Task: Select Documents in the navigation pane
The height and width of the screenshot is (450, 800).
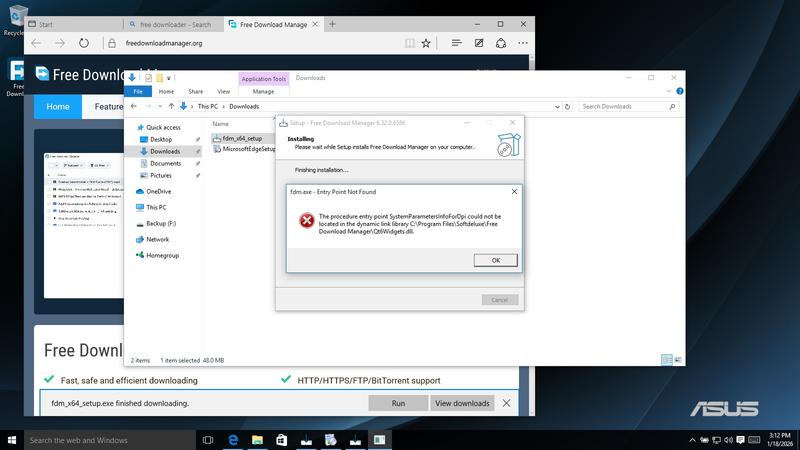Action: point(165,163)
